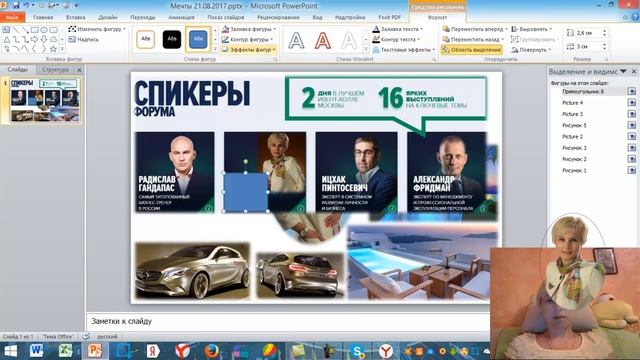Open the Заливка фигуры dropdown
640x360 pixels.
(249, 29)
